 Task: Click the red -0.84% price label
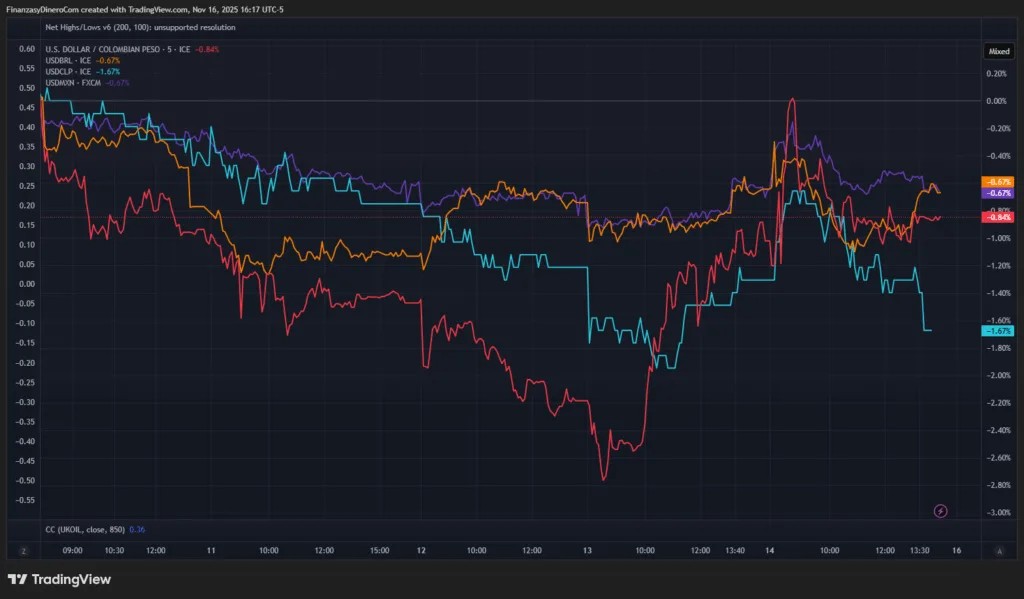tap(999, 217)
